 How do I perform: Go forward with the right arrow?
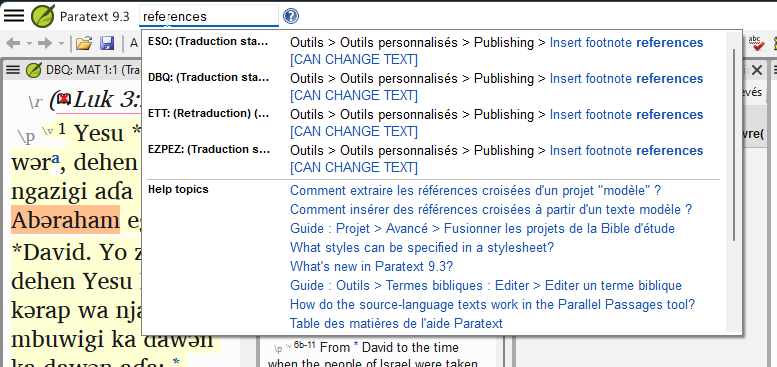(45, 44)
